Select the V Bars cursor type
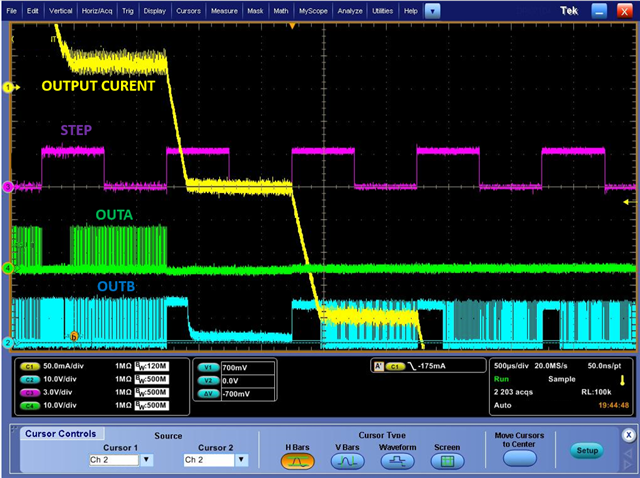This screenshot has height=478, width=640. click(347, 461)
